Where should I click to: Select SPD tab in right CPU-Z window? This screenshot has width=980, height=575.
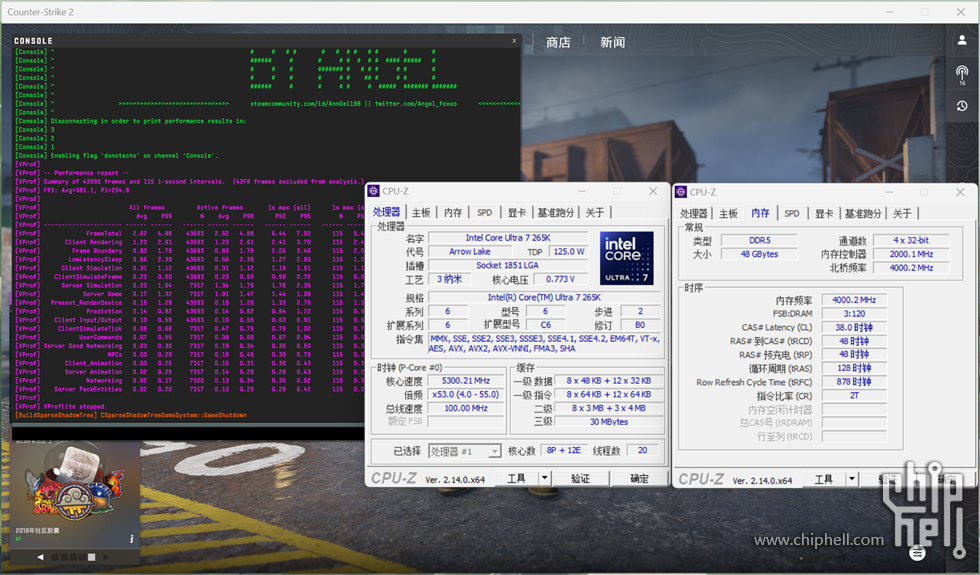792,214
